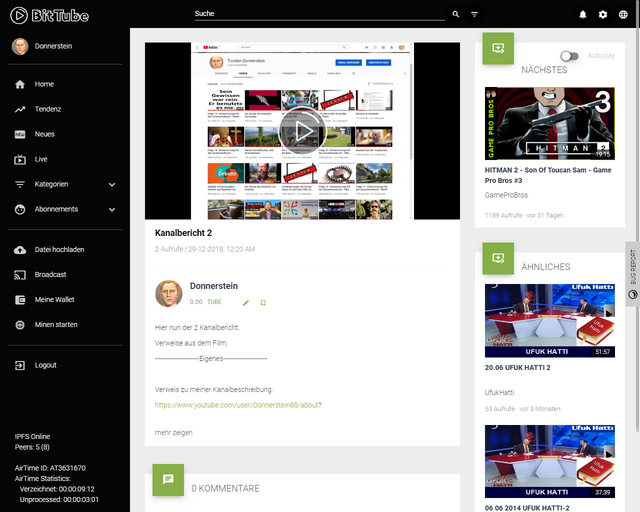Click the Minen starten icon
This screenshot has width=640, height=512.
(20, 325)
